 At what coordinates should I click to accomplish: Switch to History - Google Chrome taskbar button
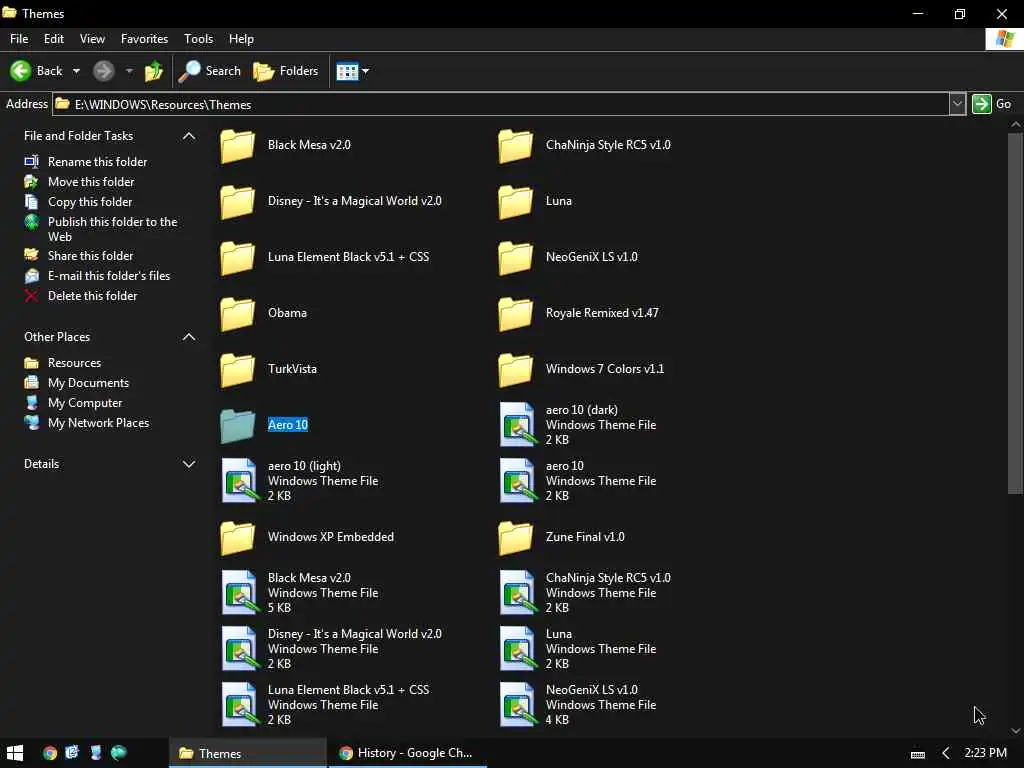pos(406,753)
